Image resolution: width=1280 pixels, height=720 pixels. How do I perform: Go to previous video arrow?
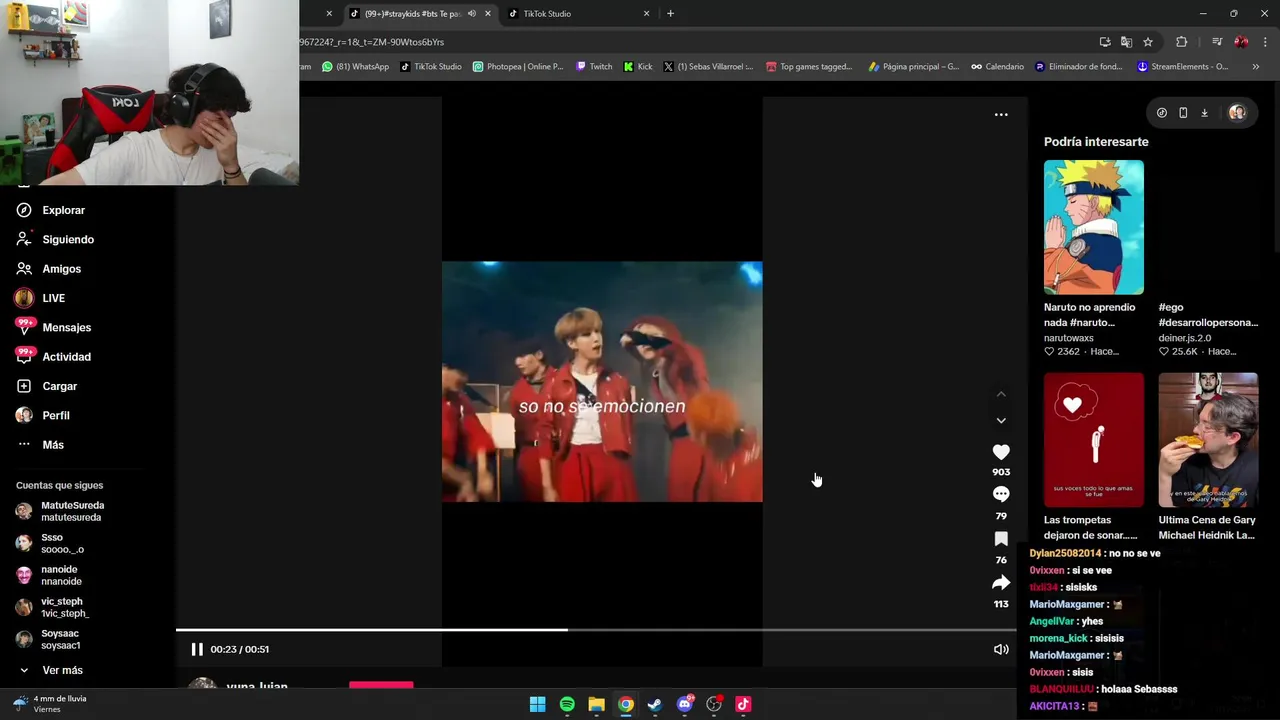click(x=1001, y=395)
